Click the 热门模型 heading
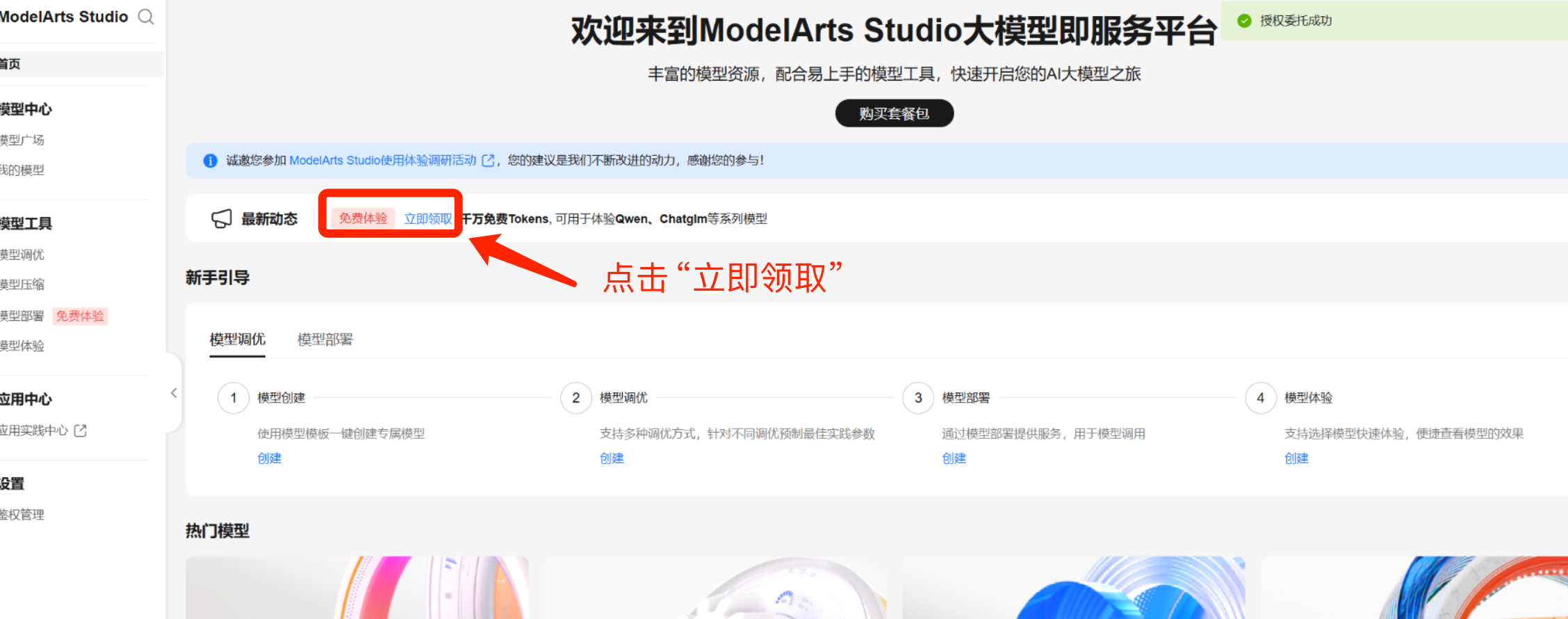The image size is (1568, 619). (x=218, y=531)
